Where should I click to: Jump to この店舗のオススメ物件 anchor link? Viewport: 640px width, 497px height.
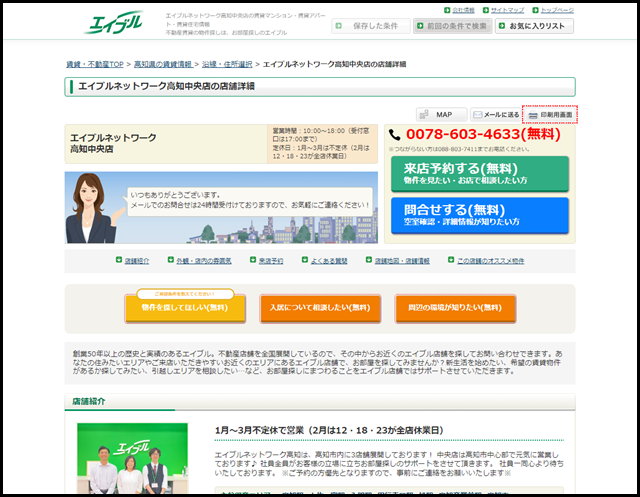(491, 261)
